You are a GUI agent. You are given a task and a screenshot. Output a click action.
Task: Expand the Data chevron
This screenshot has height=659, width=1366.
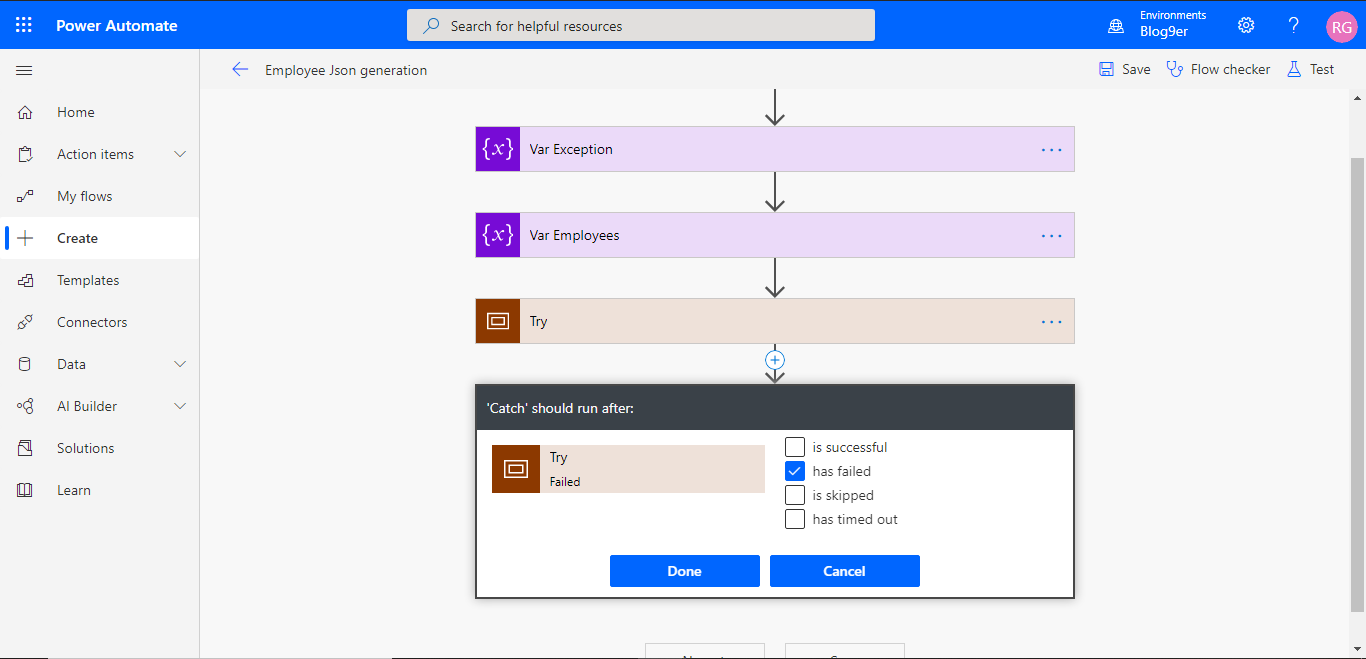click(x=180, y=364)
